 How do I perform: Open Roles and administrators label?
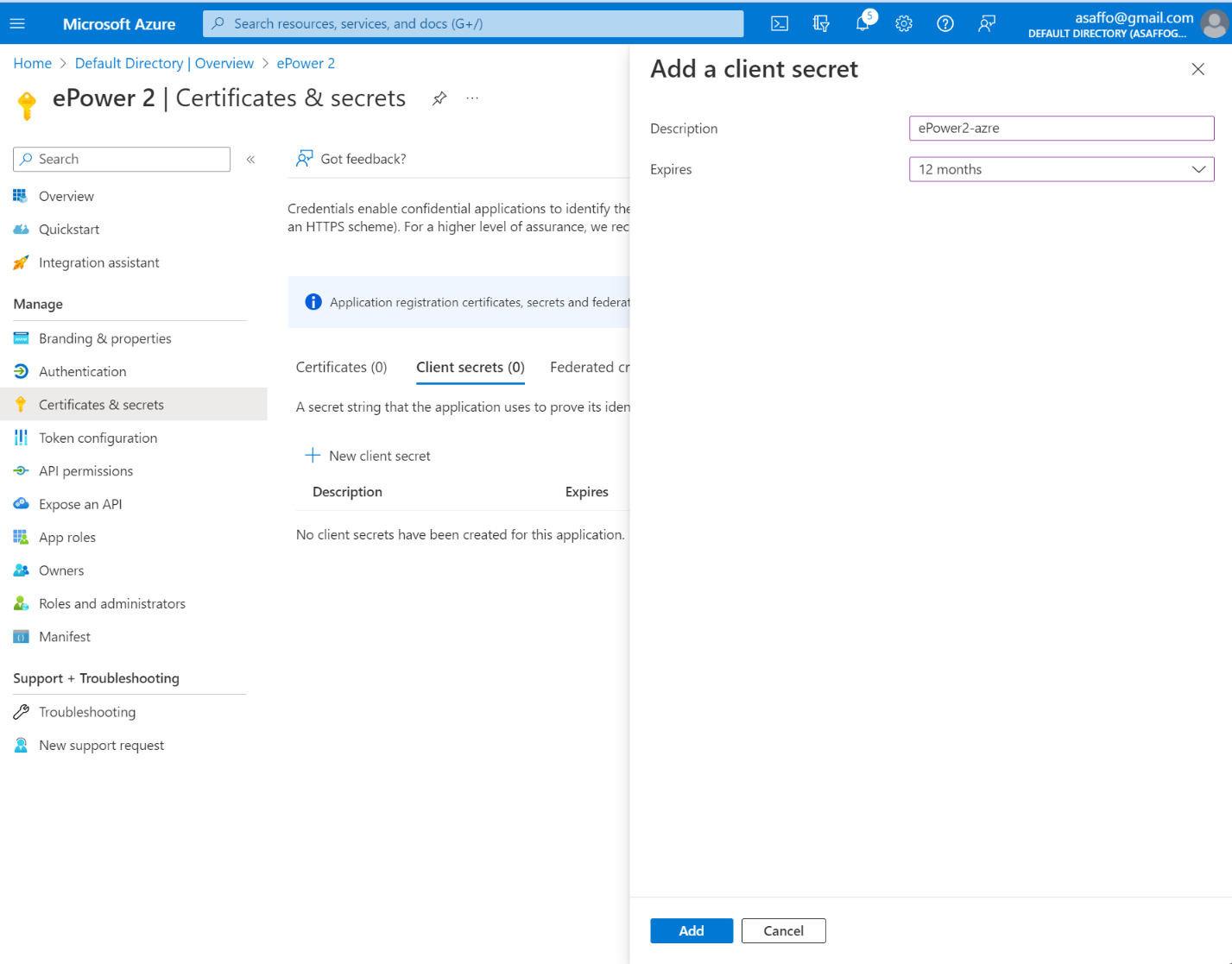(112, 604)
